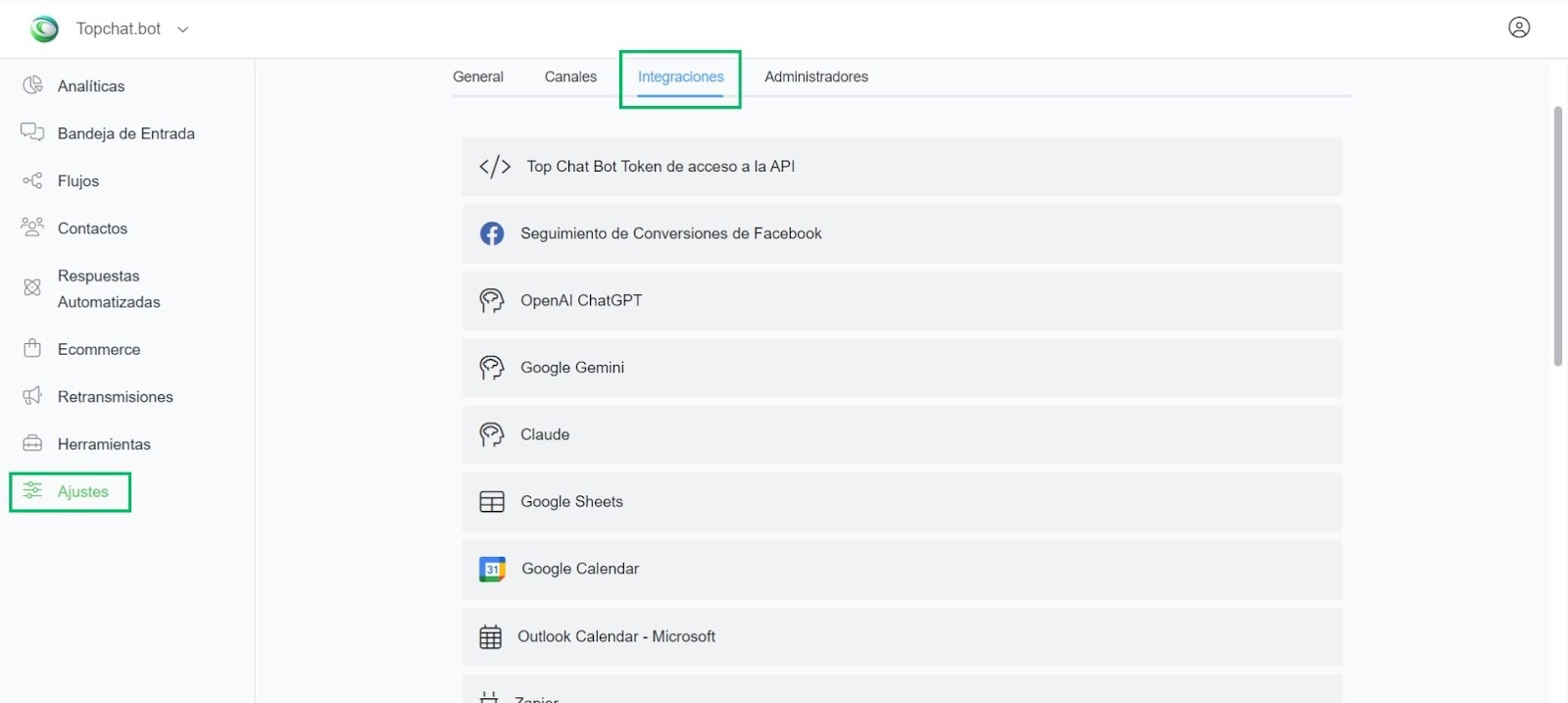This screenshot has height=703, width=1568.
Task: Expand Top Chat Bot Token de acceso row
Action: (902, 167)
